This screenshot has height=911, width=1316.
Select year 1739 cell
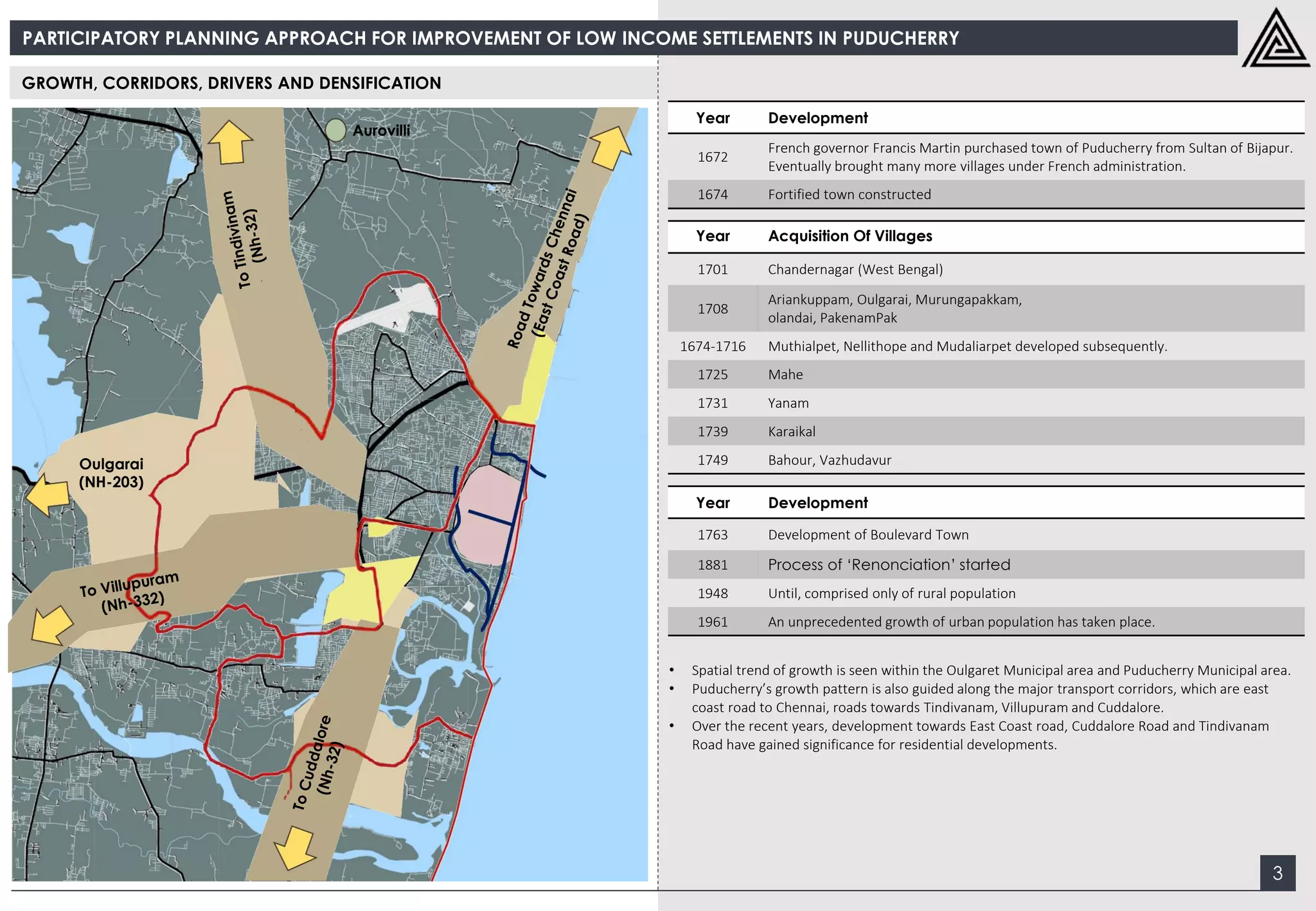[713, 432]
